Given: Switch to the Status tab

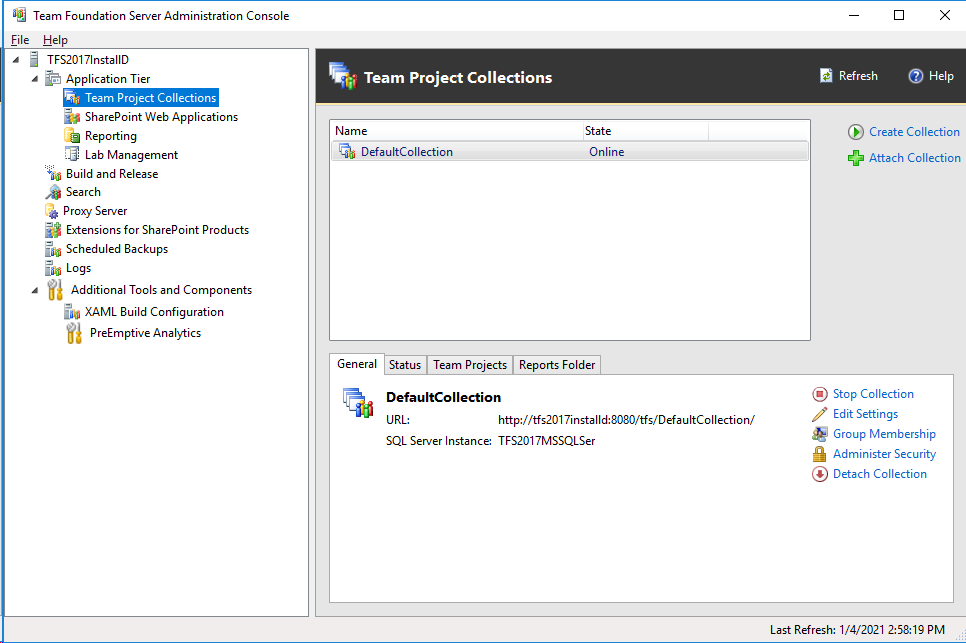Looking at the screenshot, I should pyautogui.click(x=405, y=364).
